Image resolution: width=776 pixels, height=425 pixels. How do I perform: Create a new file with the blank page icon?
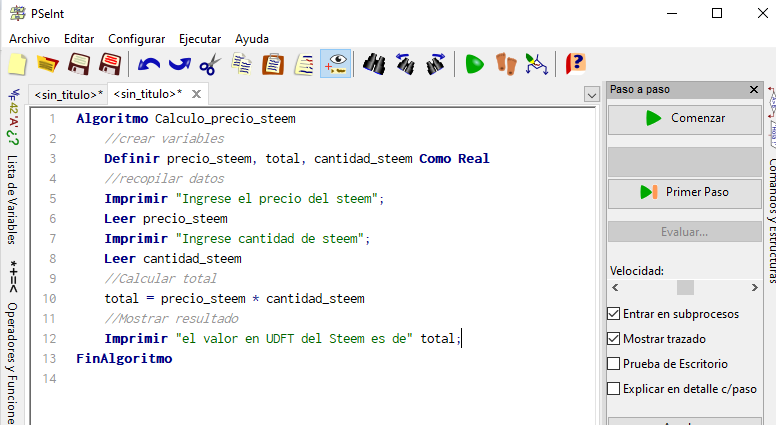[17, 64]
